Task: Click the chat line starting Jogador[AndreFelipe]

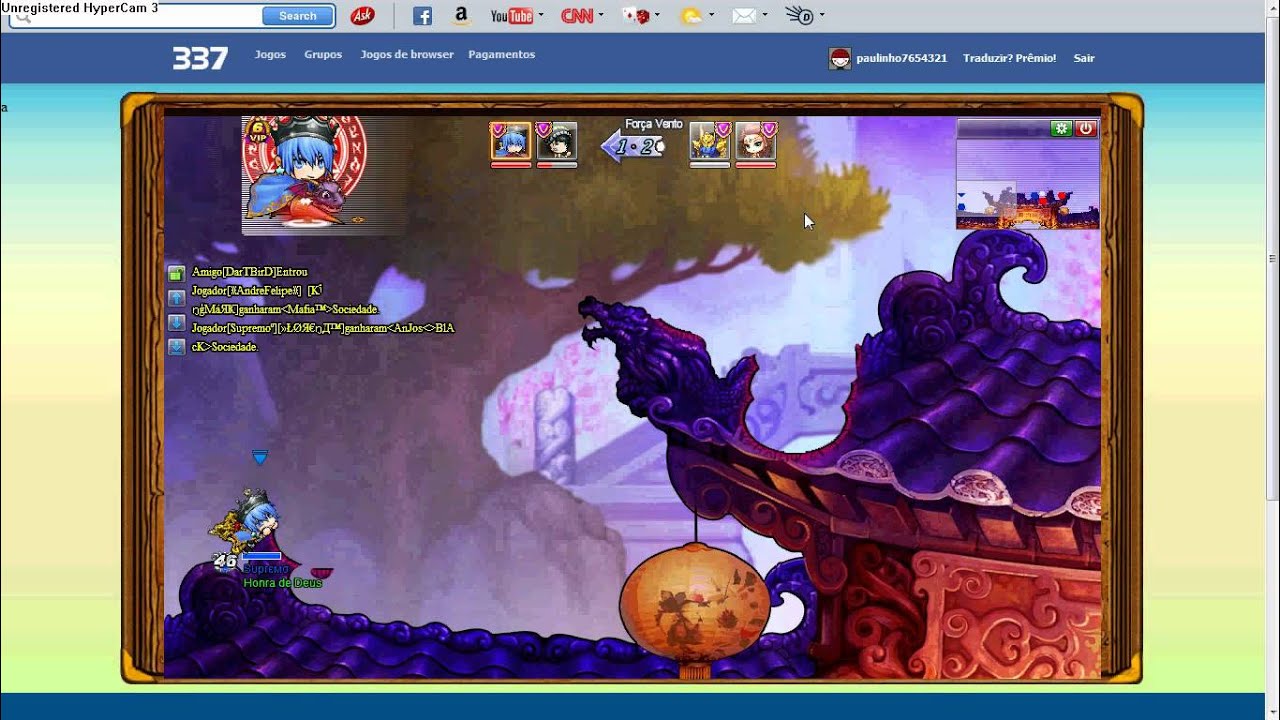Action: [x=257, y=291]
